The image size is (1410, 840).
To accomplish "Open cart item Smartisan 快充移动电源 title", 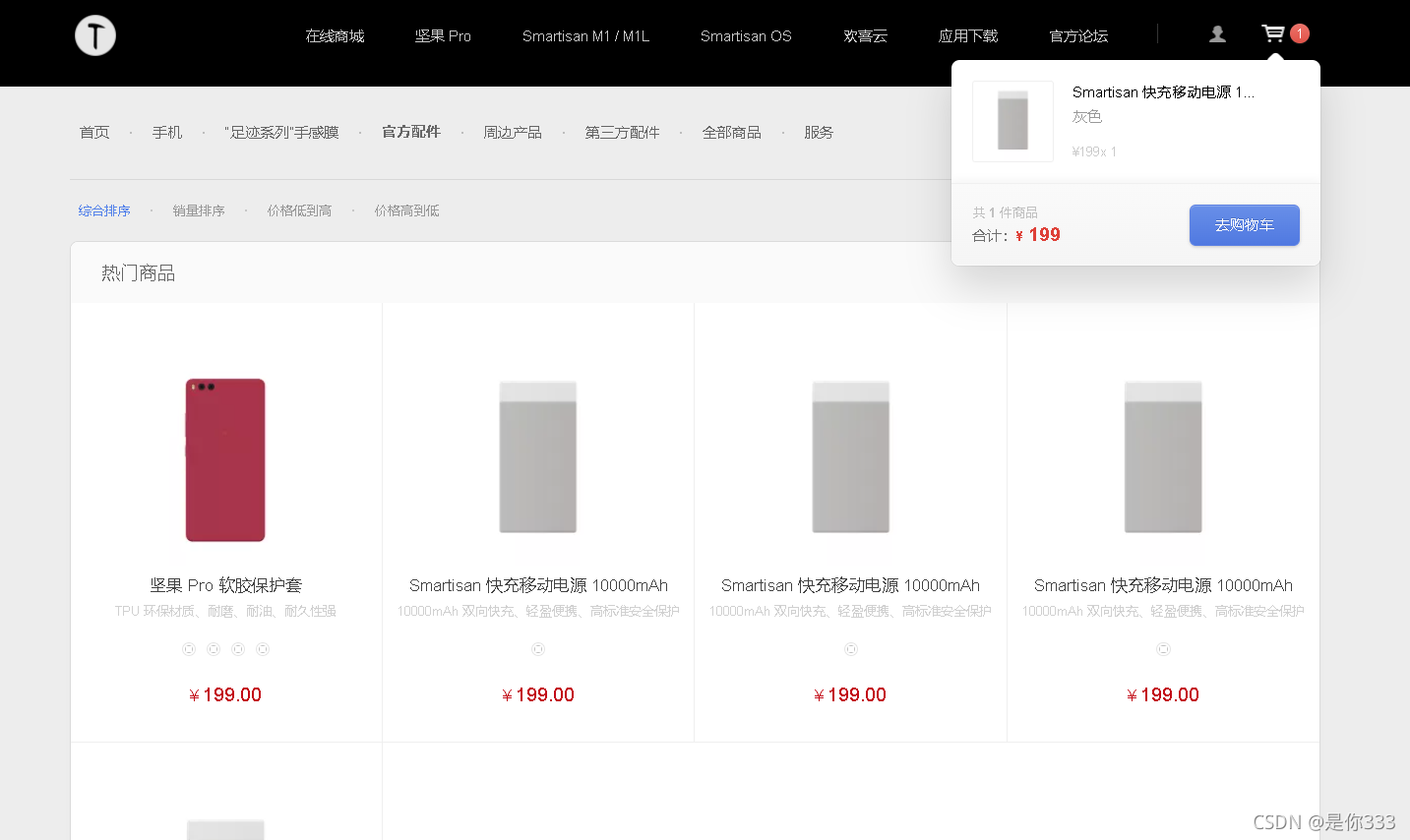I will [1163, 92].
